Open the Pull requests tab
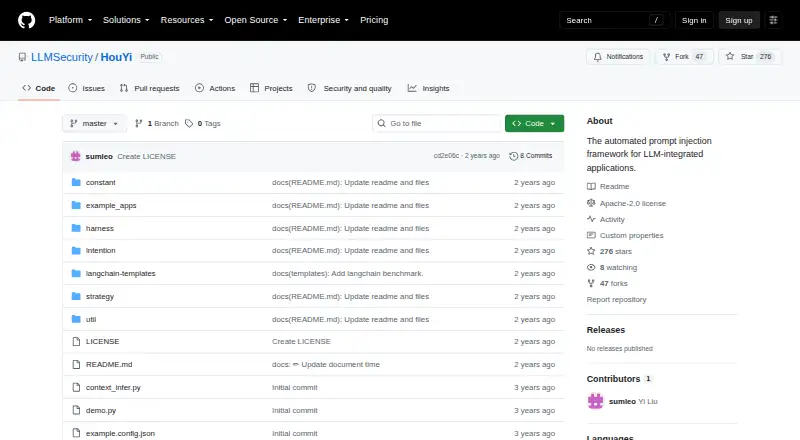This screenshot has width=800, height=440. point(149,88)
